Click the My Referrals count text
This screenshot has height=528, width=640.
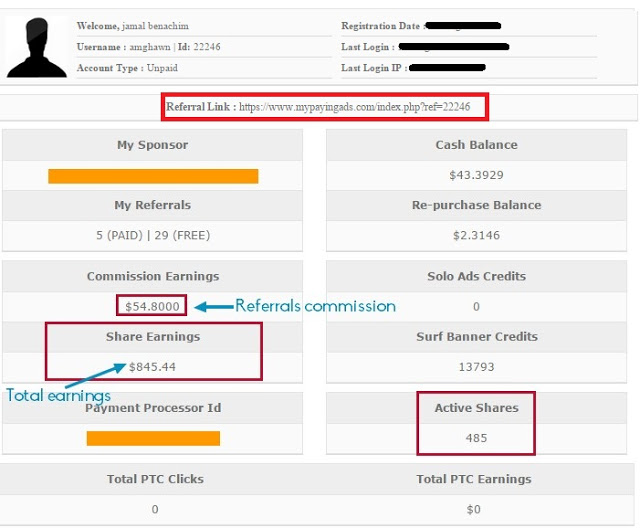click(153, 235)
